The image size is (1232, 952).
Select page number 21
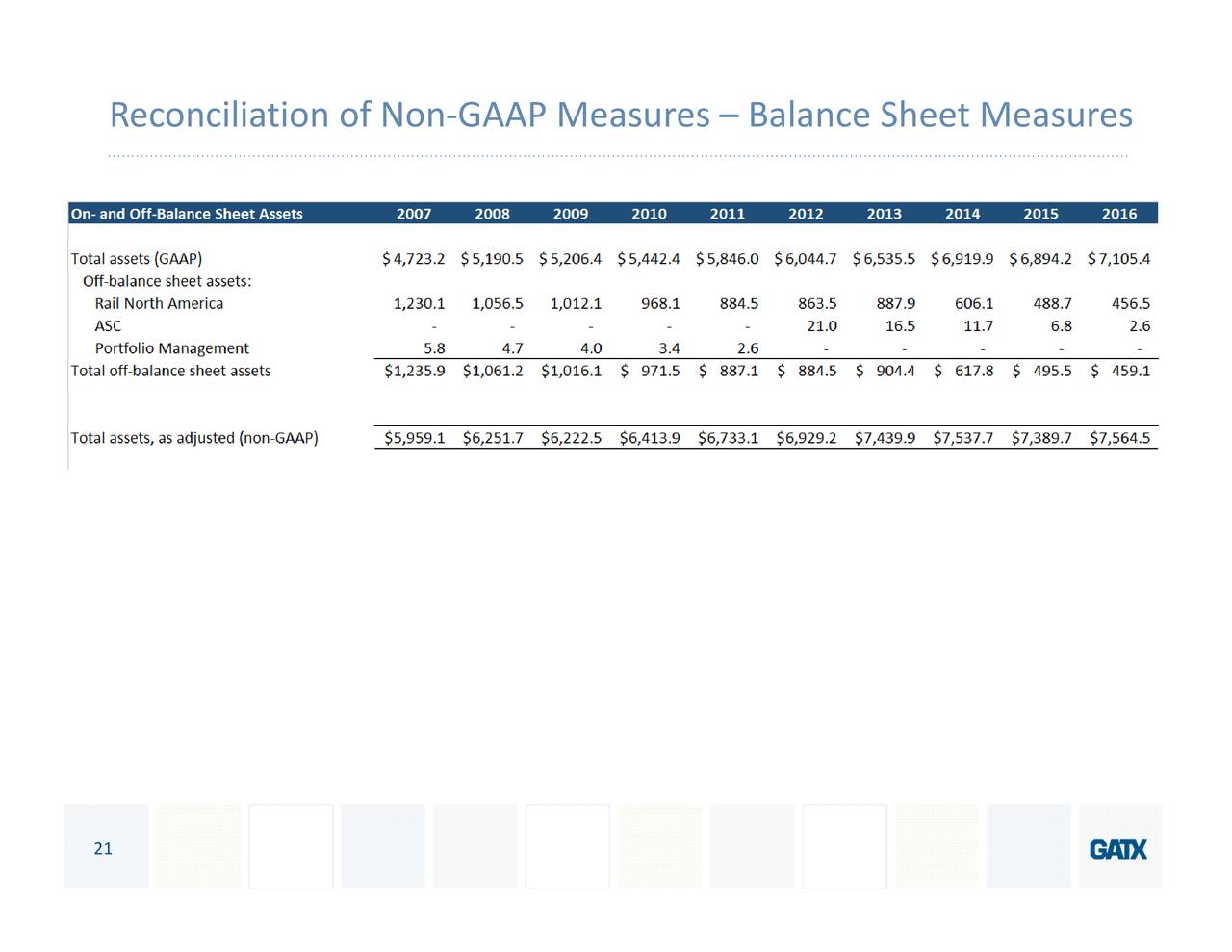(103, 848)
